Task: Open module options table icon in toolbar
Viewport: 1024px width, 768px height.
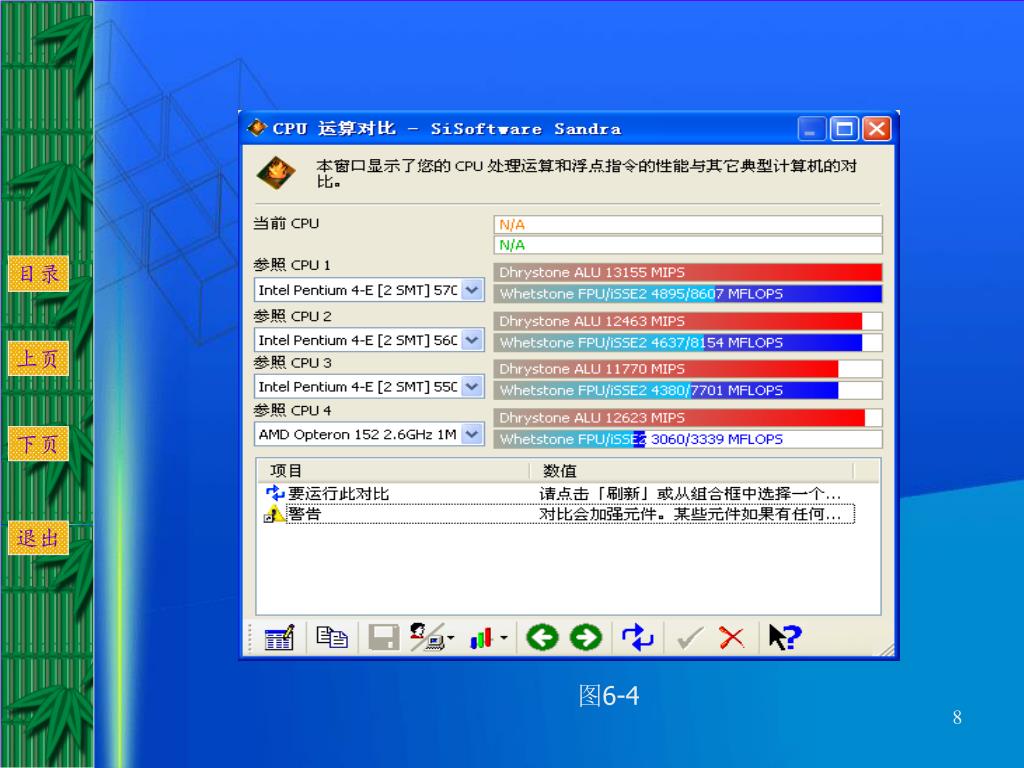Action: coord(279,637)
